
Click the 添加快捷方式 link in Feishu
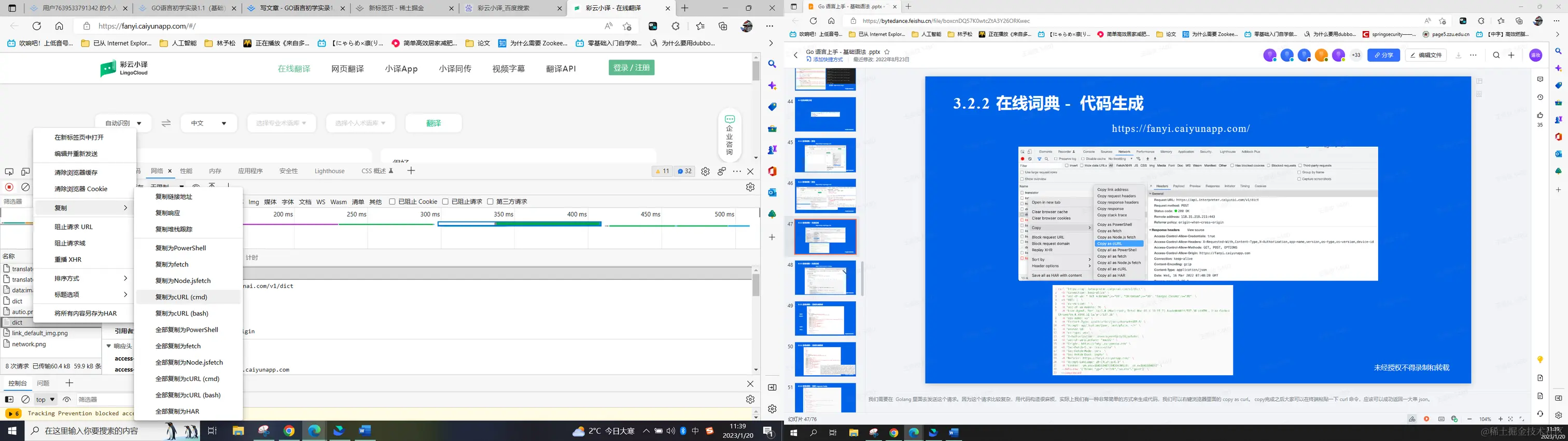click(825, 60)
